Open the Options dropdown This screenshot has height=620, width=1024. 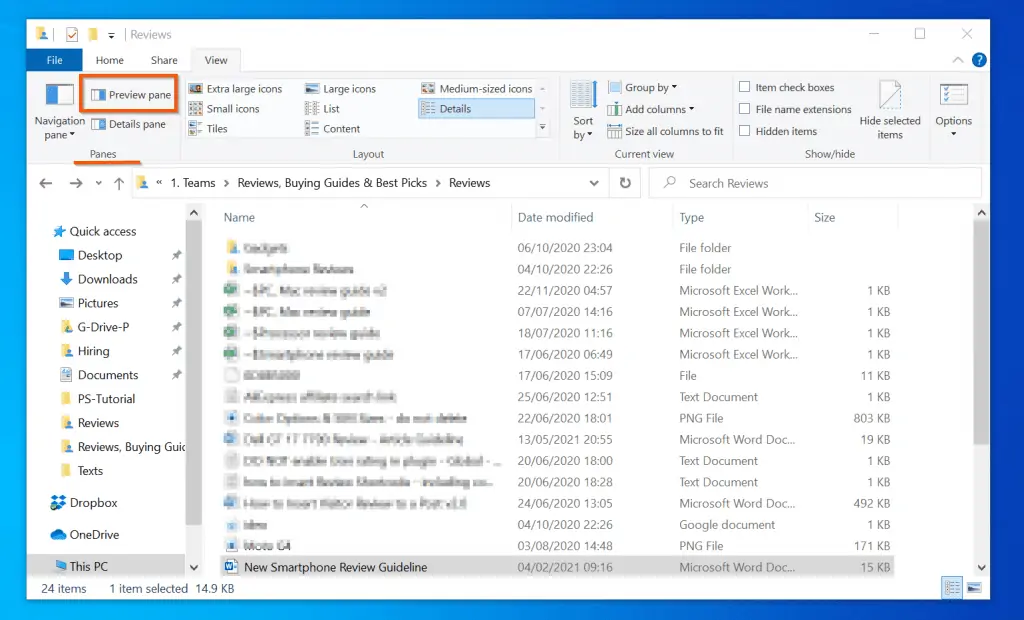pyautogui.click(x=953, y=110)
